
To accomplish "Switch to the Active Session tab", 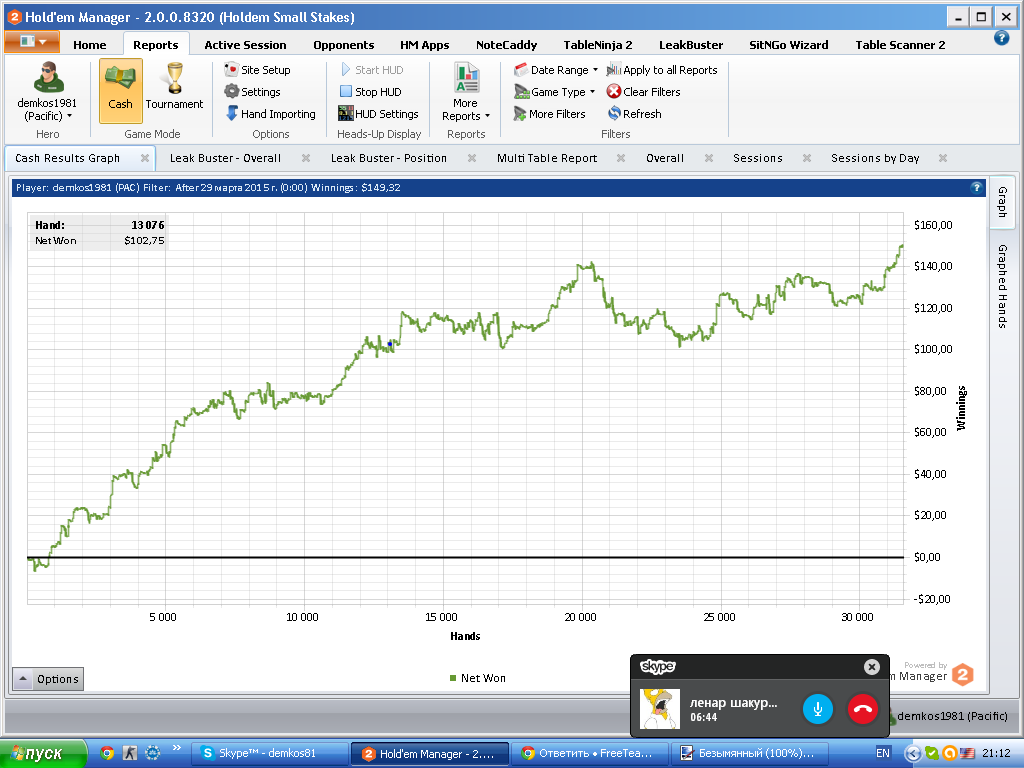I will tap(245, 45).
